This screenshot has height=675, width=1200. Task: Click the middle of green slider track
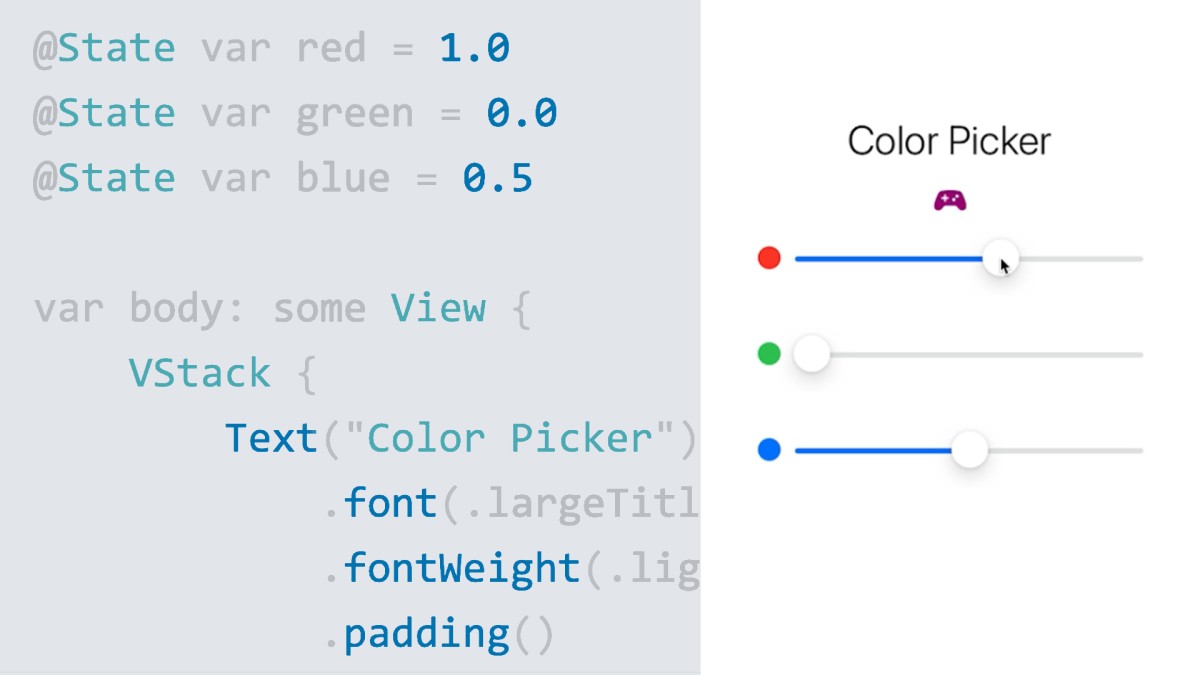(x=969, y=354)
